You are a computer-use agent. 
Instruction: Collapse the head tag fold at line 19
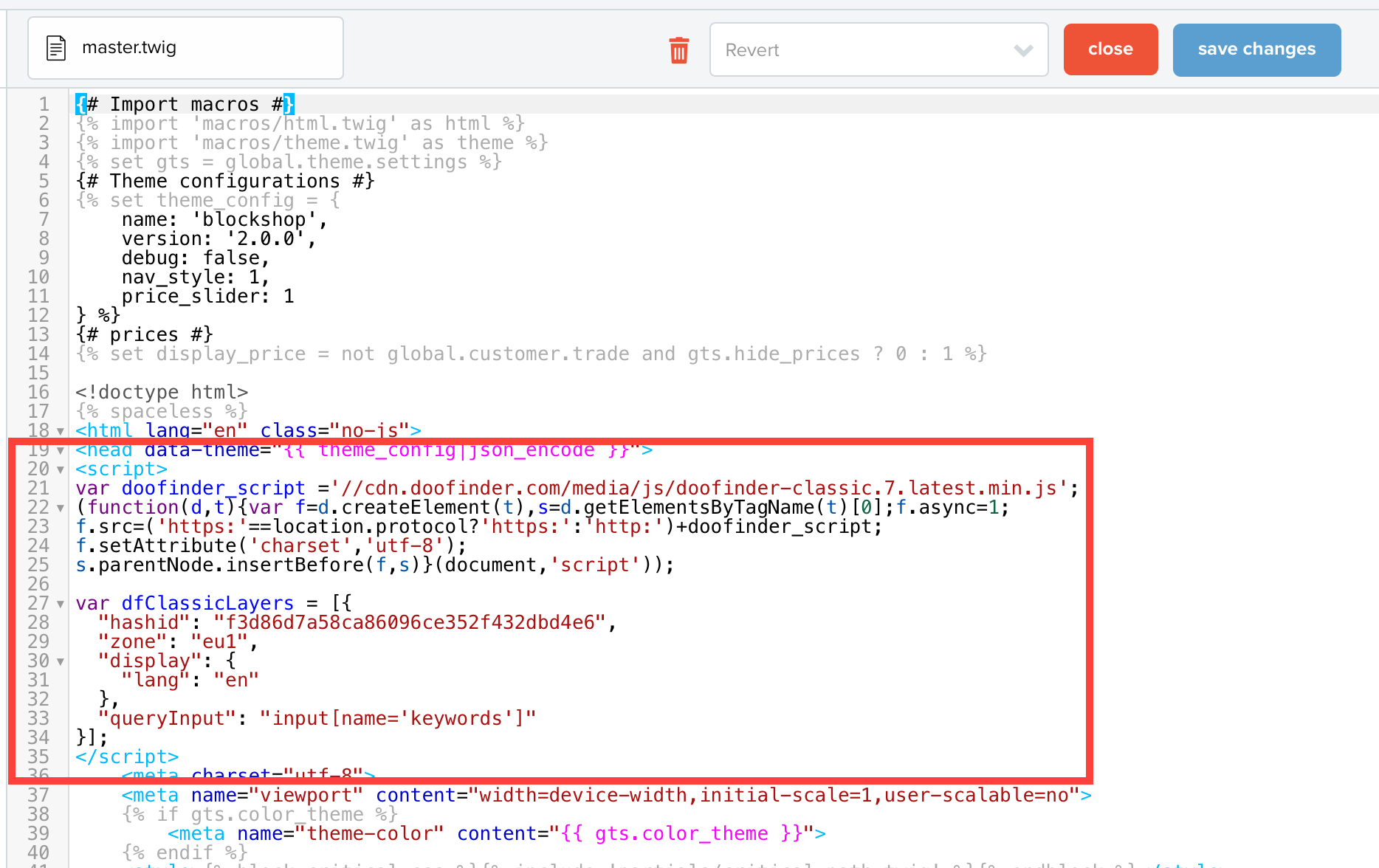61,450
